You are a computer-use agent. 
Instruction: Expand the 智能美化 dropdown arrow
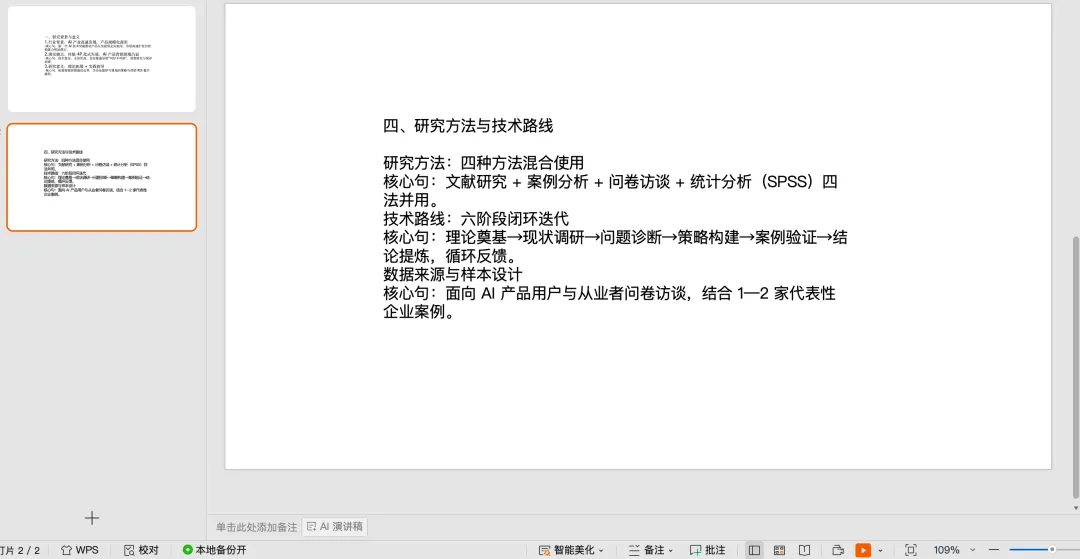tap(601, 551)
